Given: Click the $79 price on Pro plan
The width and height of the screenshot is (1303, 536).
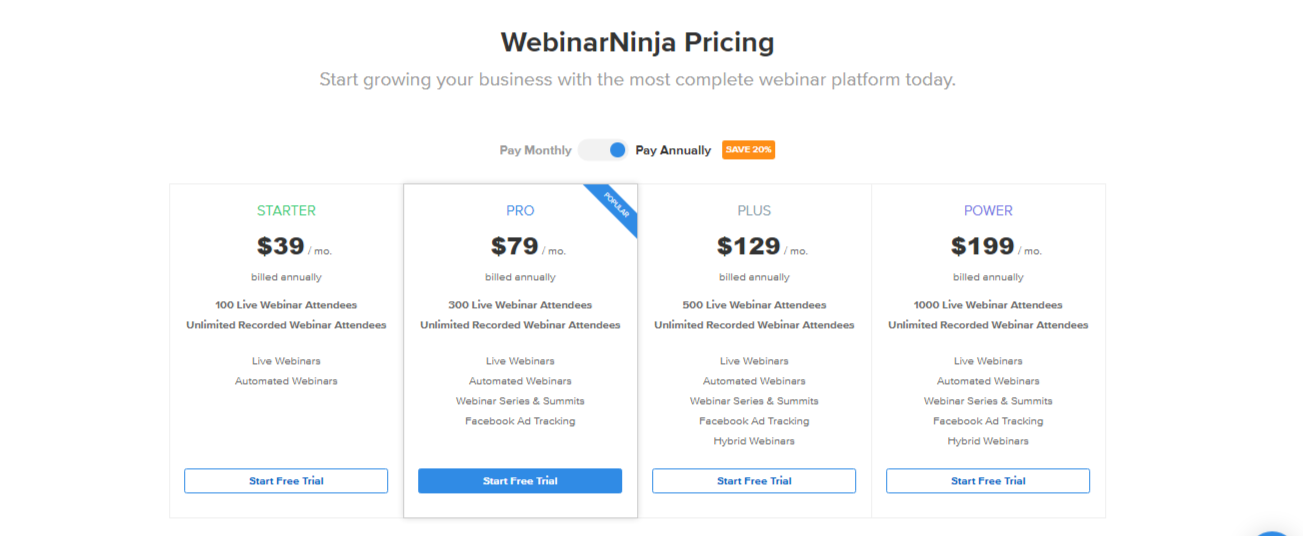Looking at the screenshot, I should click(515, 246).
